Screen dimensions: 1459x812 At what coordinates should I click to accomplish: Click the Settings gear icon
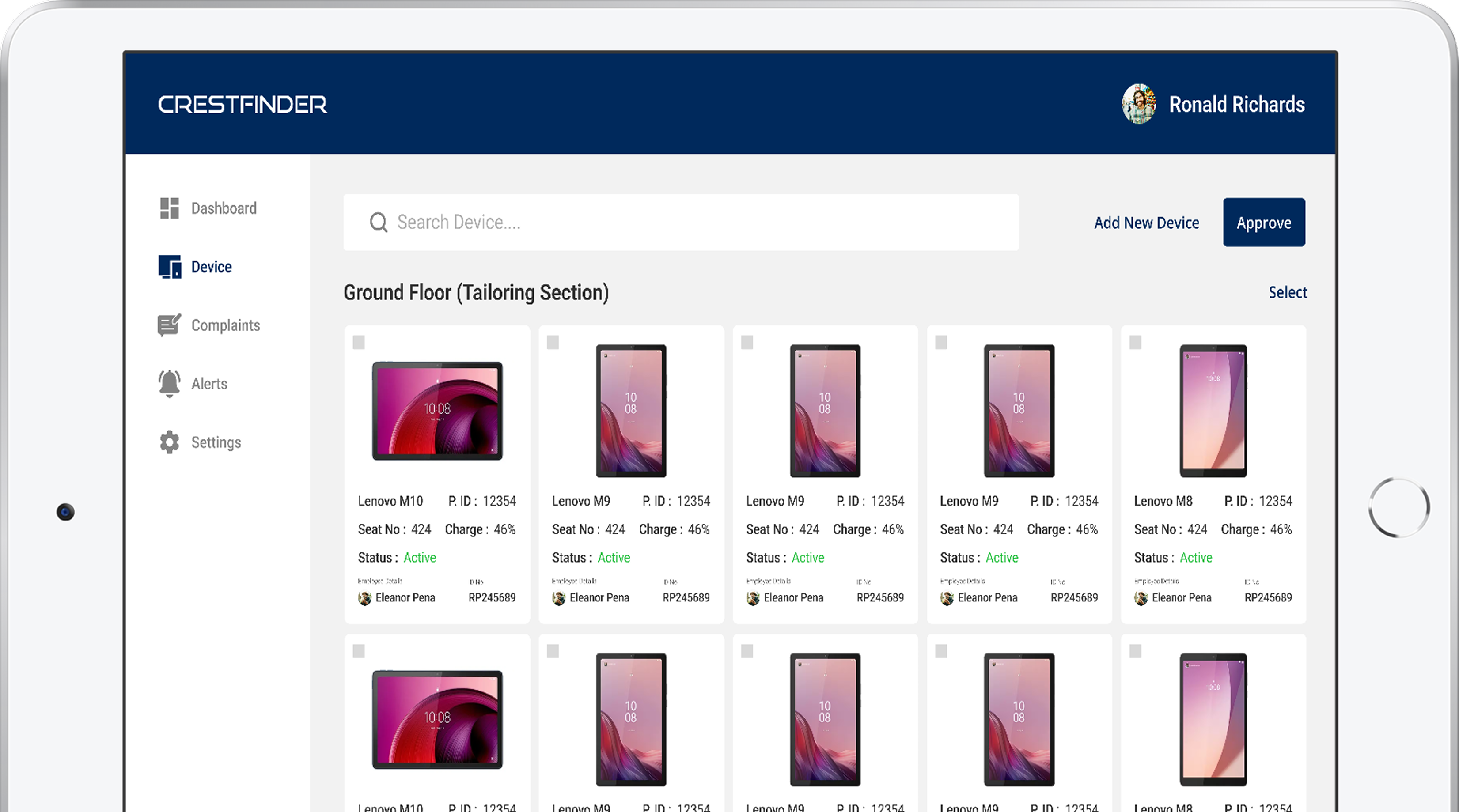tap(169, 442)
